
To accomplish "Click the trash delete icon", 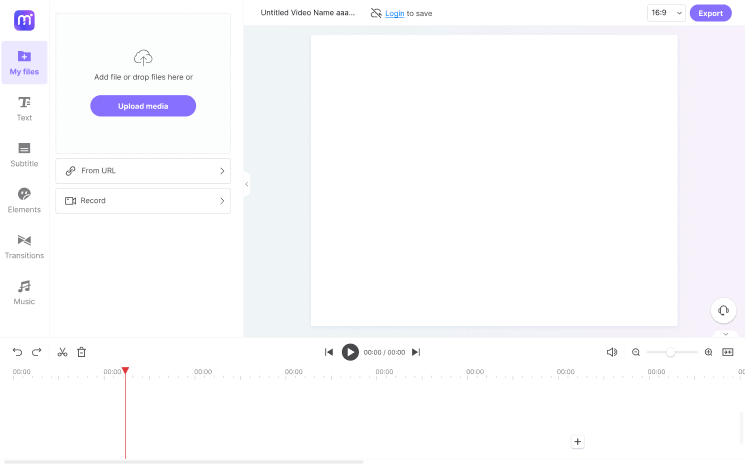I will tap(82, 352).
